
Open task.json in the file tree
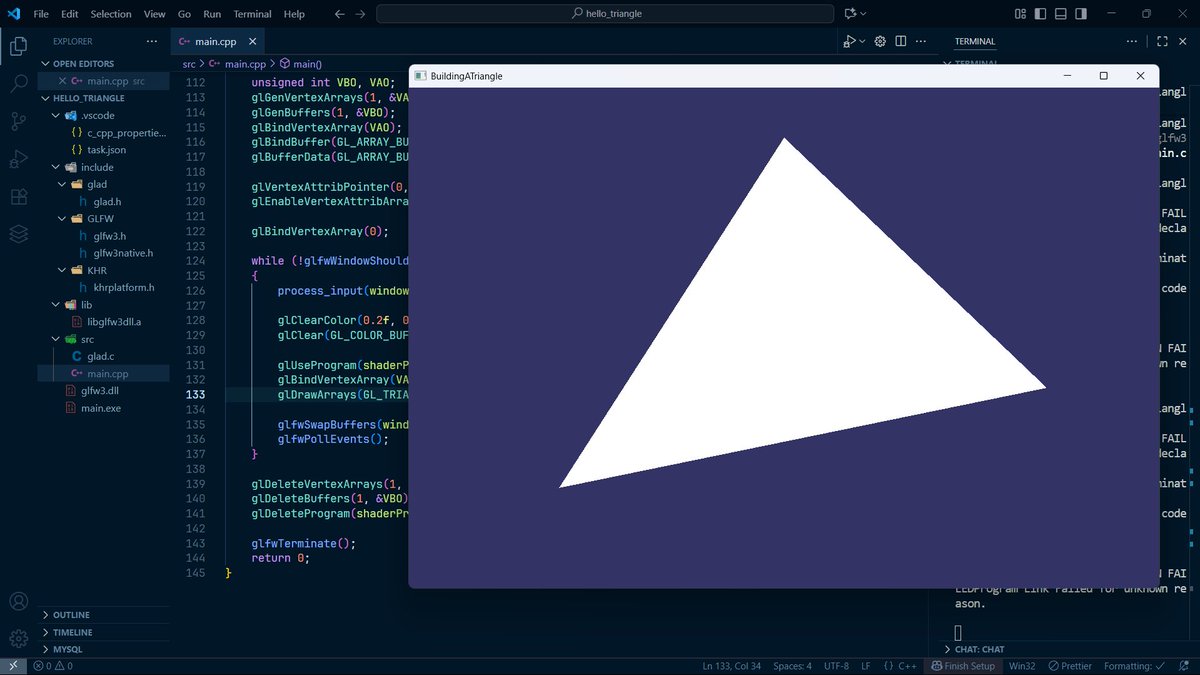click(105, 149)
